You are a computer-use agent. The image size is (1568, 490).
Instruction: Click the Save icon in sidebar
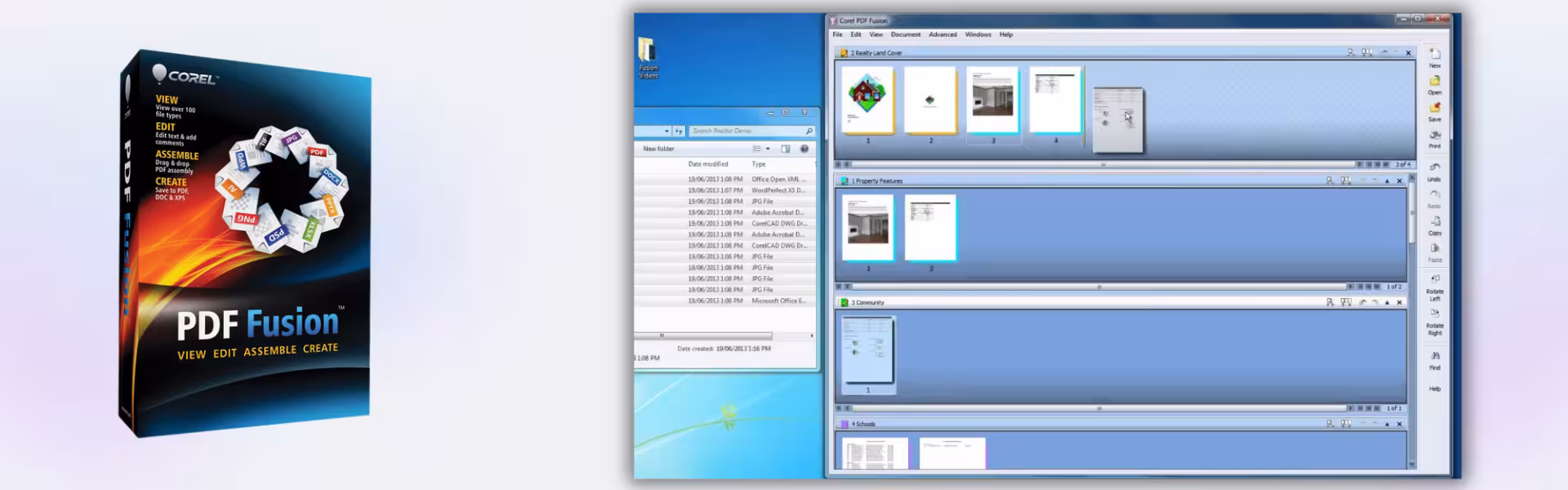(1435, 108)
